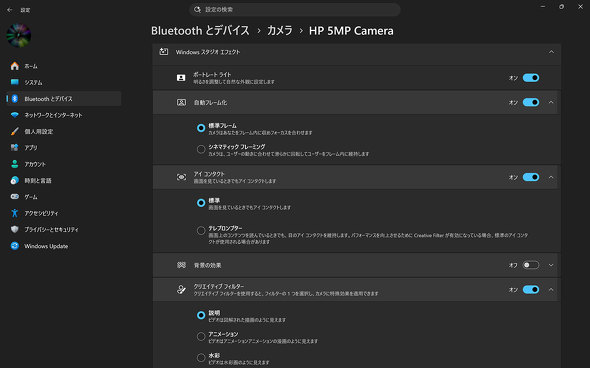Click the 背景の効果 icon

181,265
